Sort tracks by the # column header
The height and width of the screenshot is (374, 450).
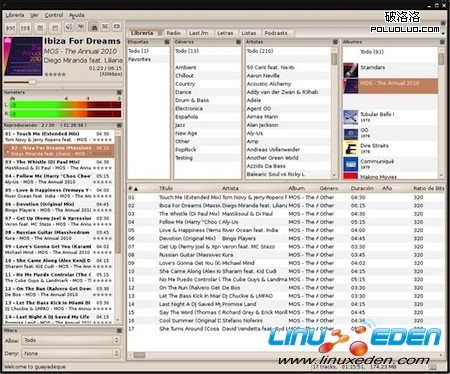tap(133, 189)
